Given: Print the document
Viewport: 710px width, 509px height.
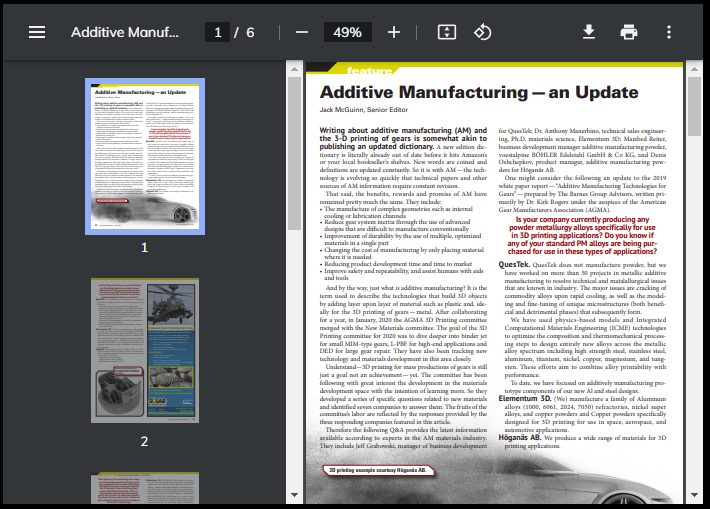Looking at the screenshot, I should click(x=628, y=32).
